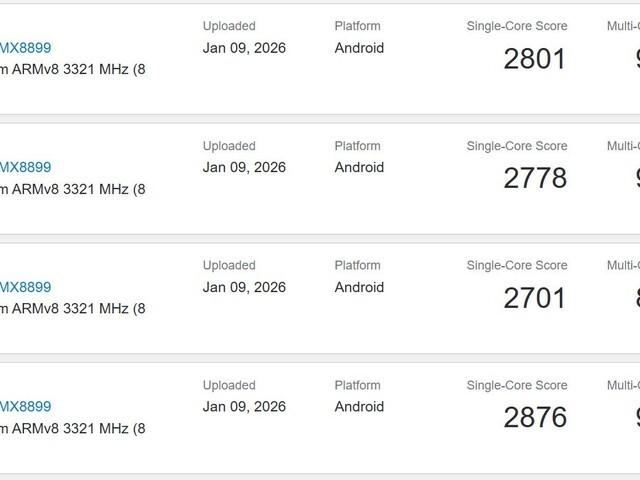Click the Jan 09, 2026 date in the 2778 row
The width and height of the screenshot is (640, 480).
click(x=244, y=167)
